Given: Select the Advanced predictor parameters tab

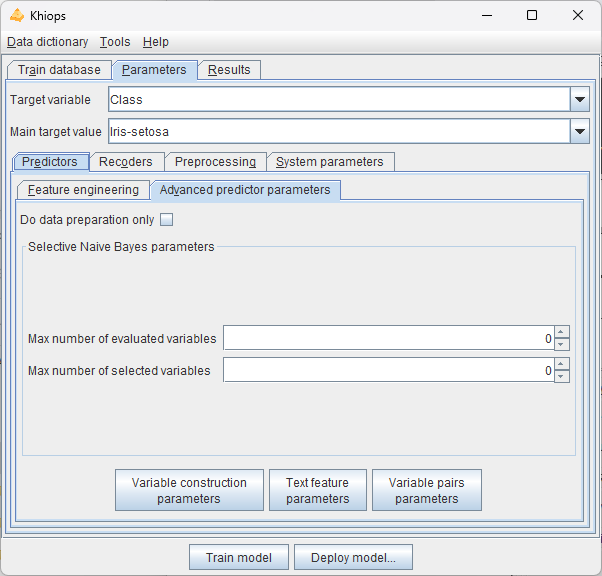Looking at the screenshot, I should 245,190.
